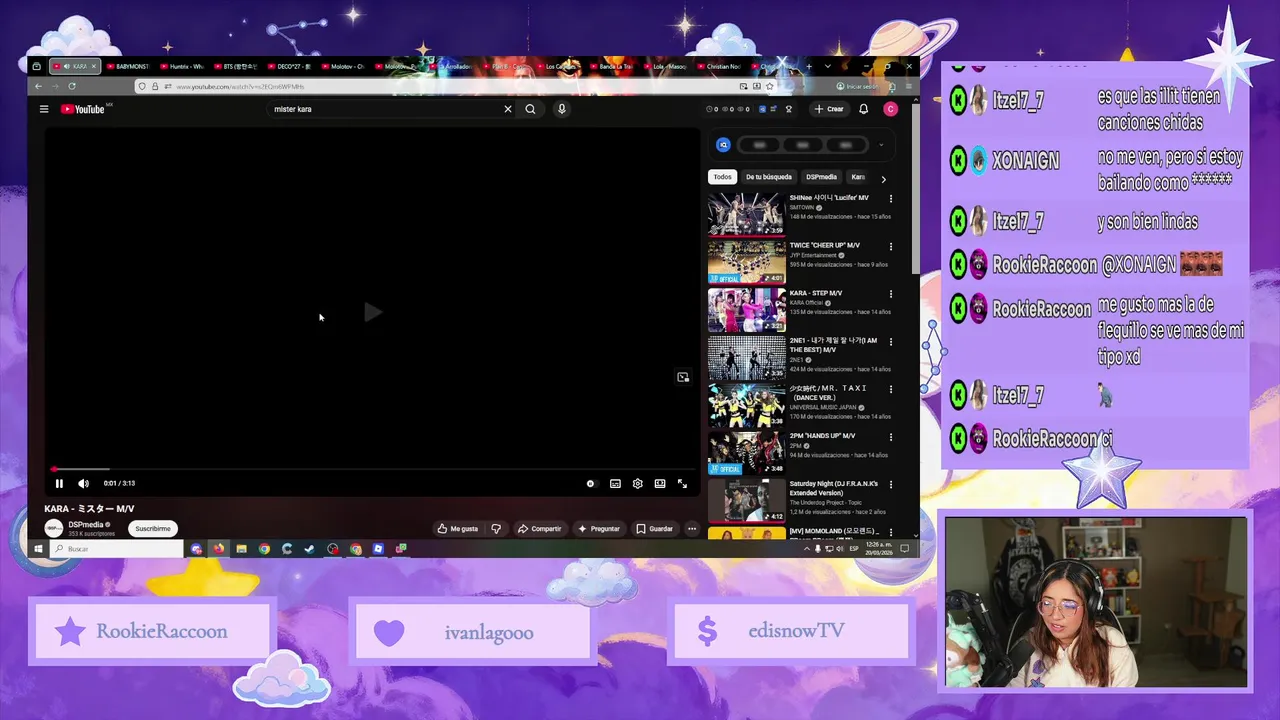Select the 'De tu búsqueda' chip

768,177
